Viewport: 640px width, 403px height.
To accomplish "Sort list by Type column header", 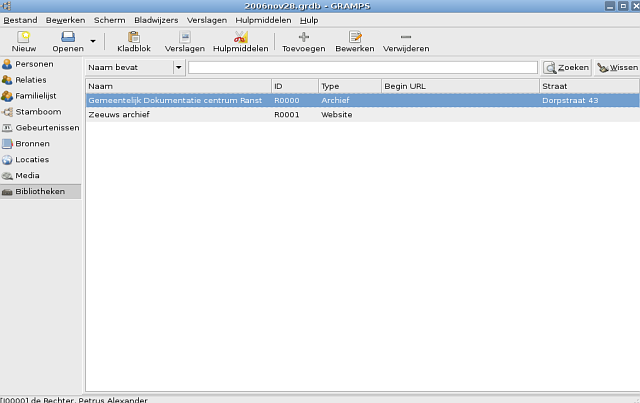I will coord(348,86).
